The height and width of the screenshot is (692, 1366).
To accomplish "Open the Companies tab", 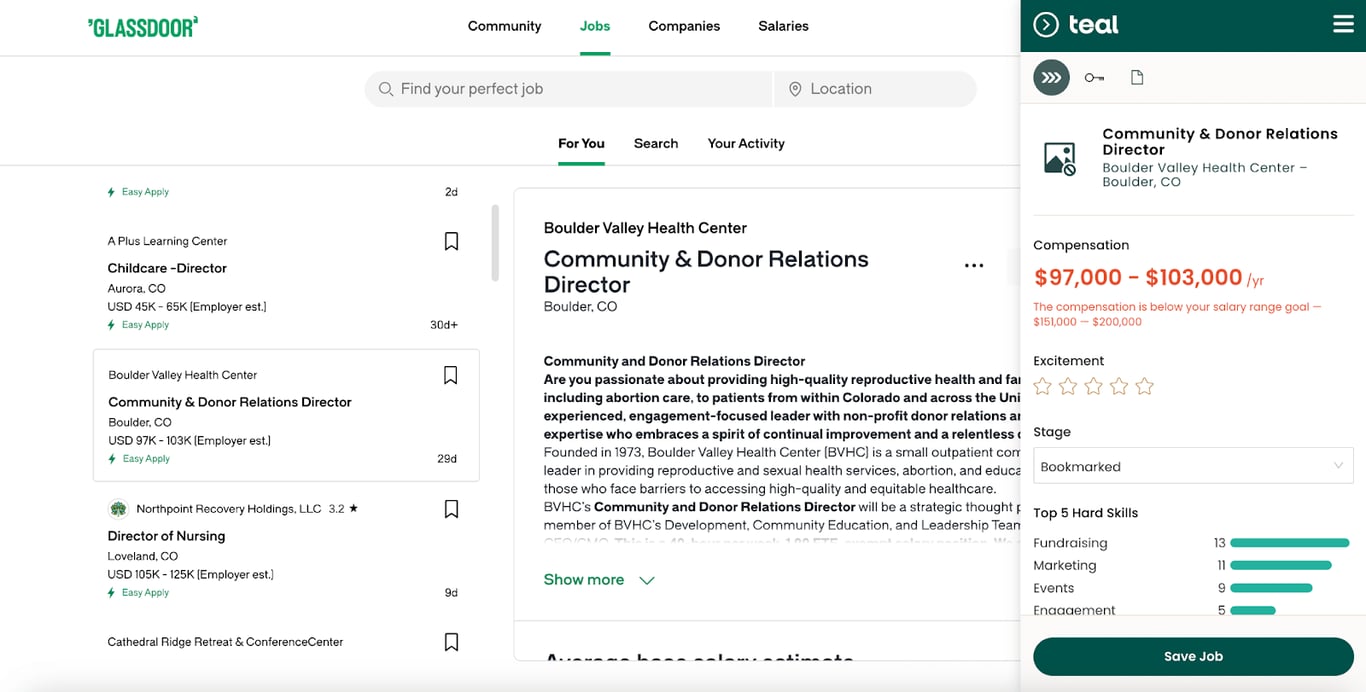I will point(684,26).
